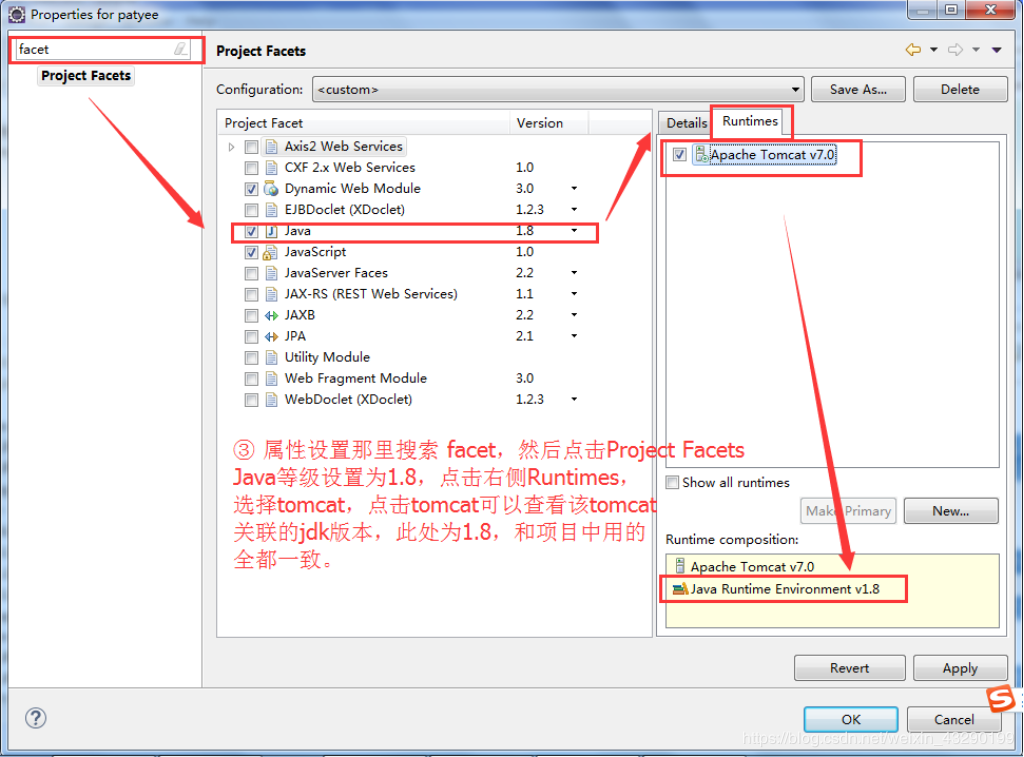This screenshot has height=757, width=1024.
Task: Click the Dynamic Web Module globe icon
Action: click(271, 189)
